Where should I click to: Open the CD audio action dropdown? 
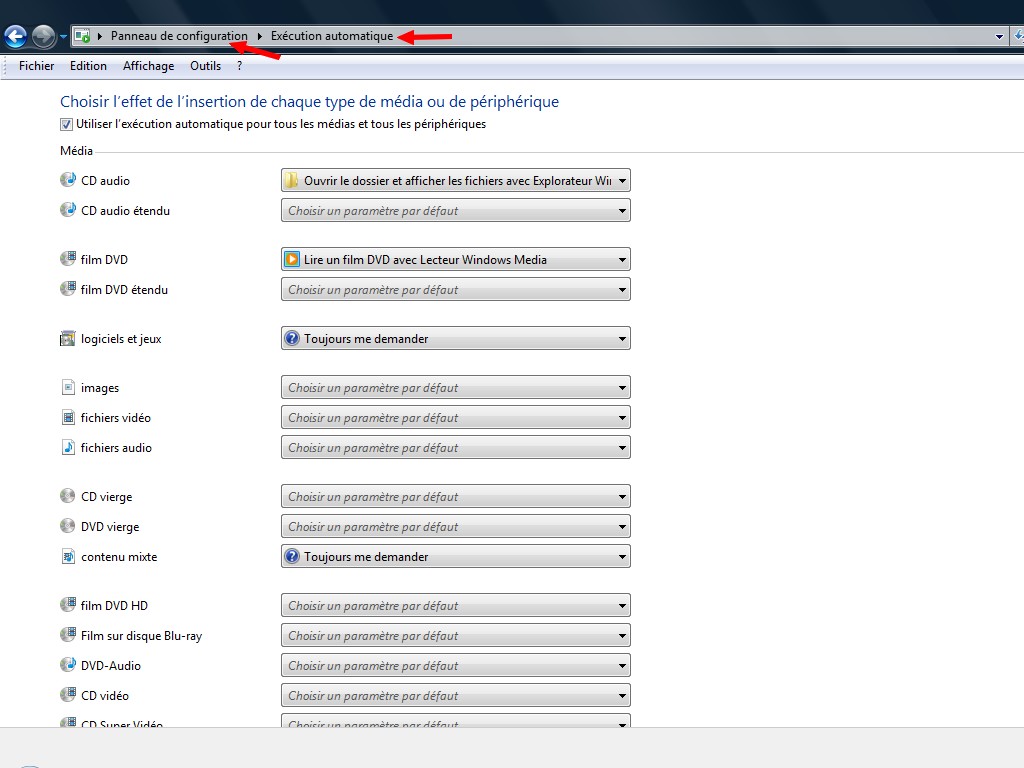pos(455,181)
